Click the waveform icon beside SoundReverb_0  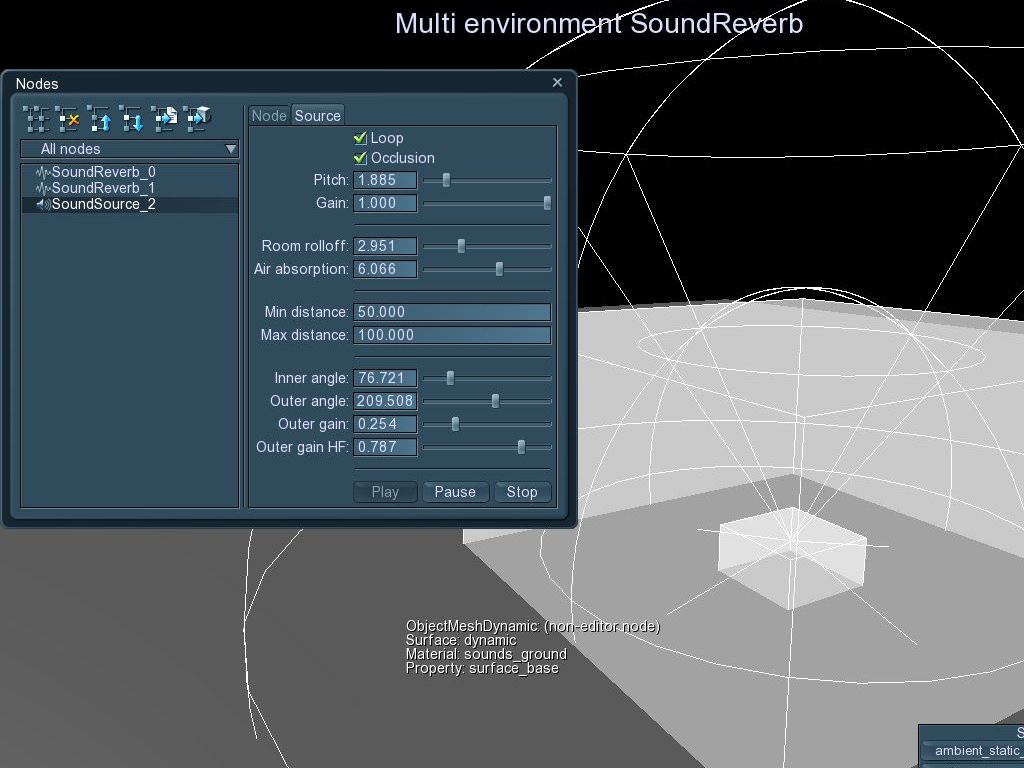(43, 172)
